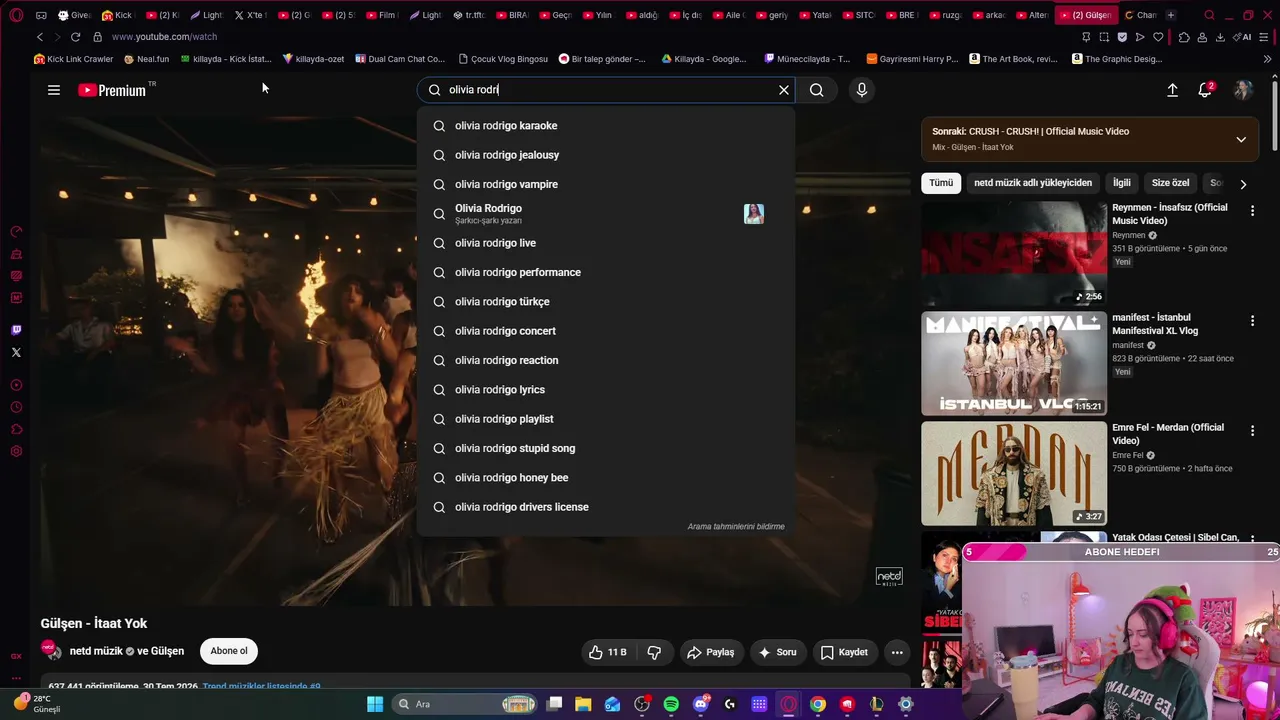This screenshot has width=1280, height=720.
Task: Expand the 'Sonraki: CRUSH - CRUSH!' mix panel
Action: tap(1241, 139)
